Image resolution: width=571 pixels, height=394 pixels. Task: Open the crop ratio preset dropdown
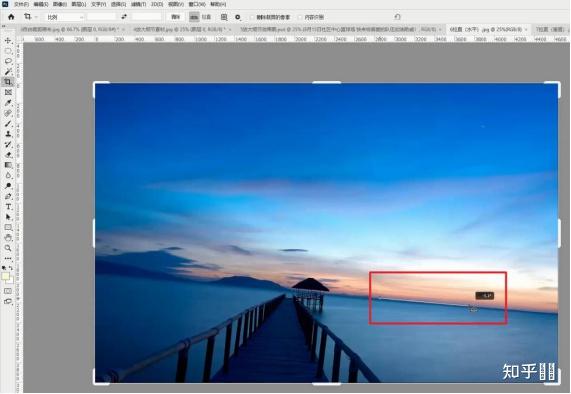click(x=64, y=17)
